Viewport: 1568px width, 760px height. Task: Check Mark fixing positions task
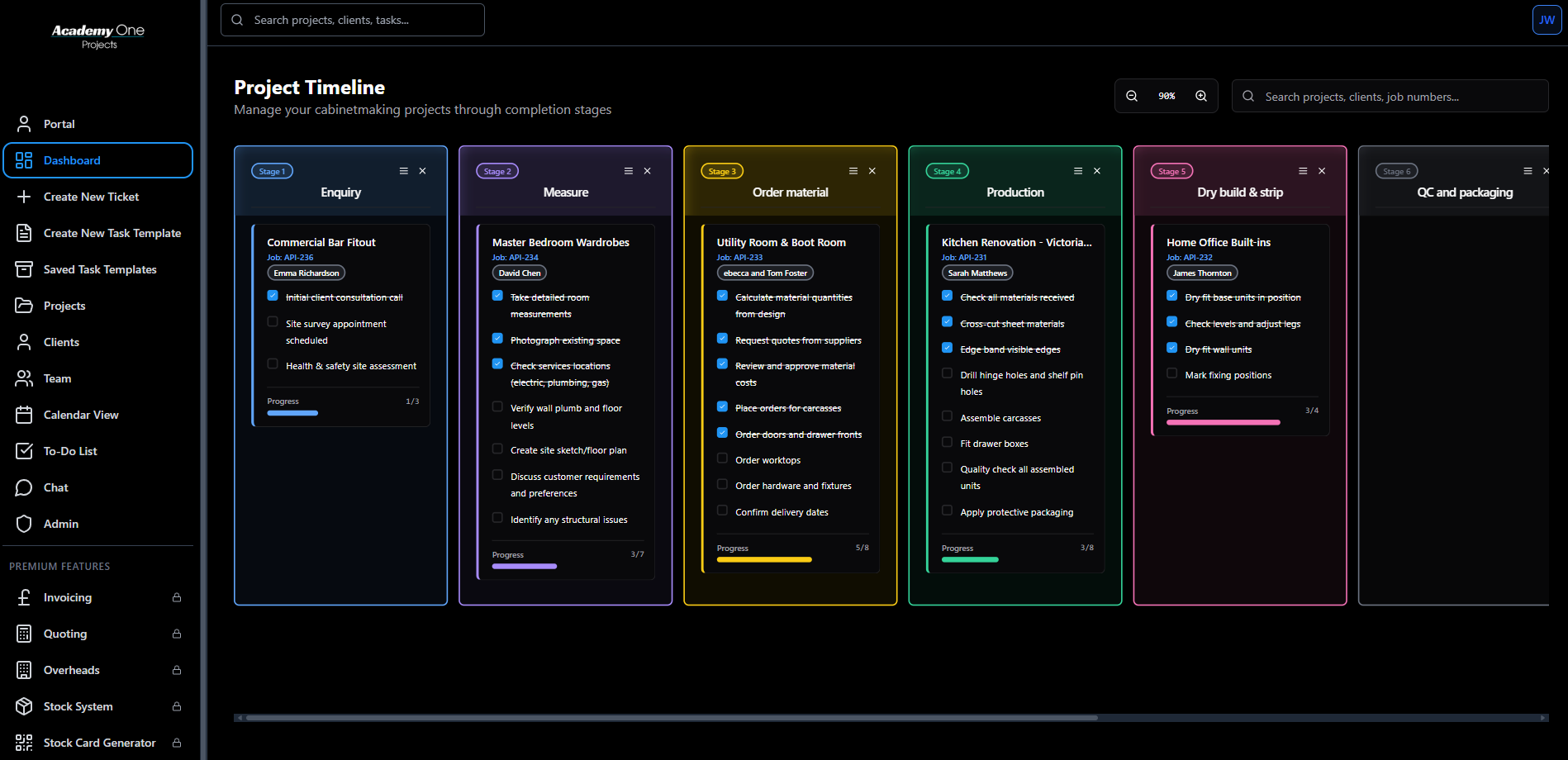pos(1171,373)
